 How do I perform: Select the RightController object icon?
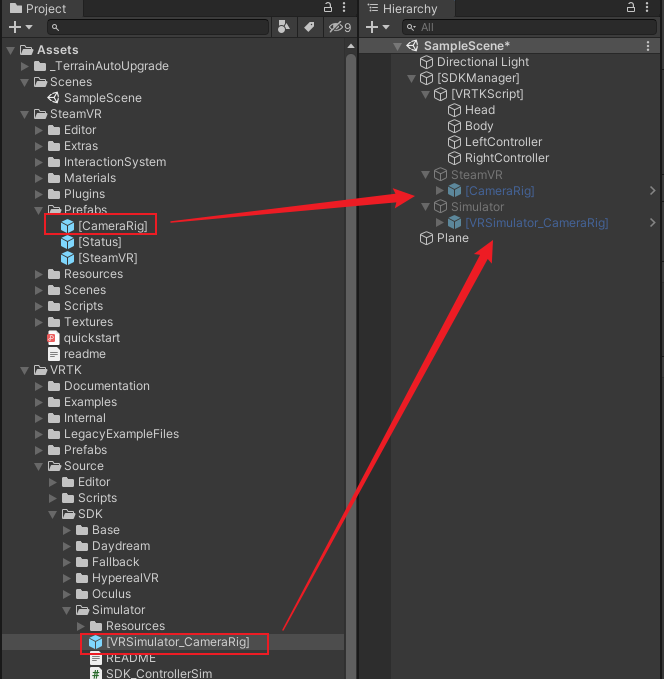454,158
